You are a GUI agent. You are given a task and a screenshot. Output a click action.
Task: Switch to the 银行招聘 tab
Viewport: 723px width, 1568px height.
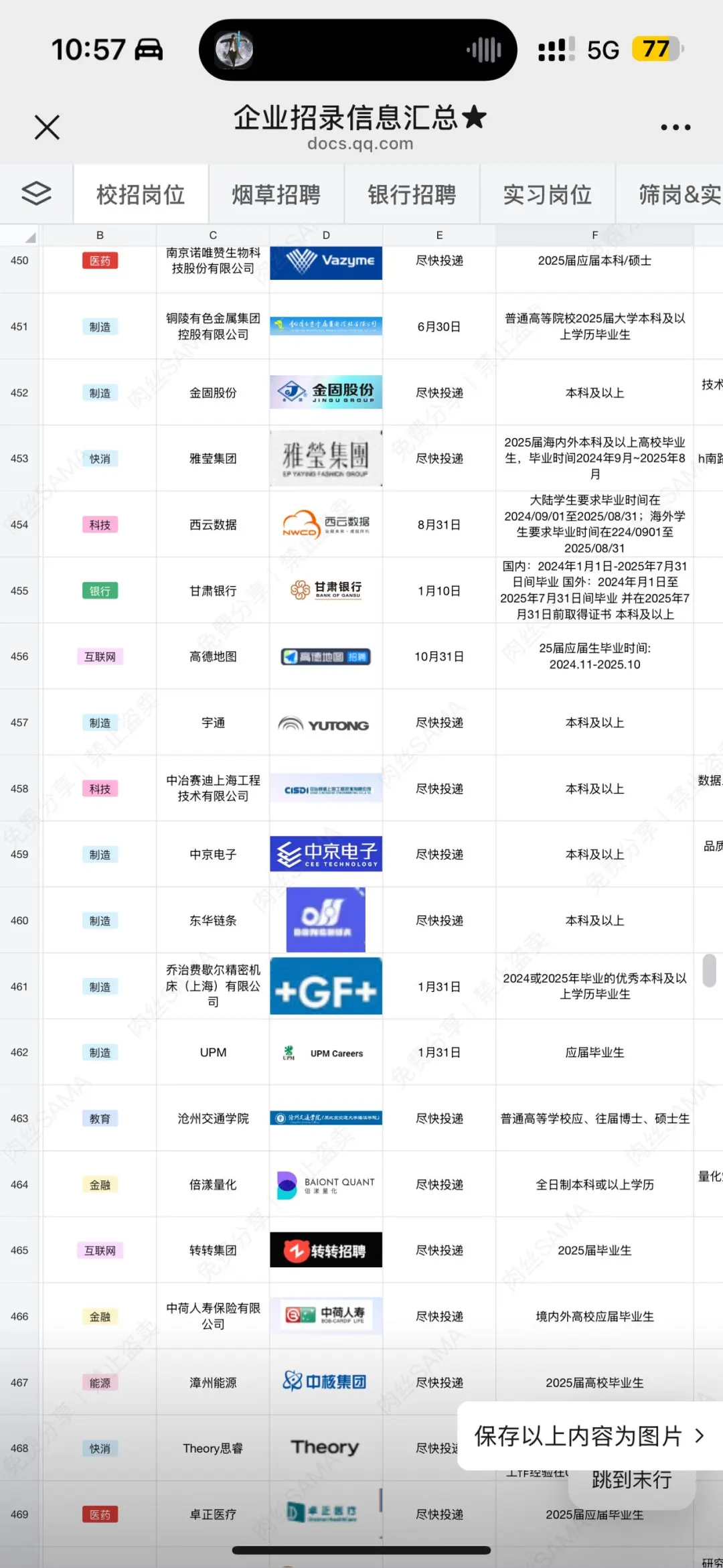(x=412, y=194)
